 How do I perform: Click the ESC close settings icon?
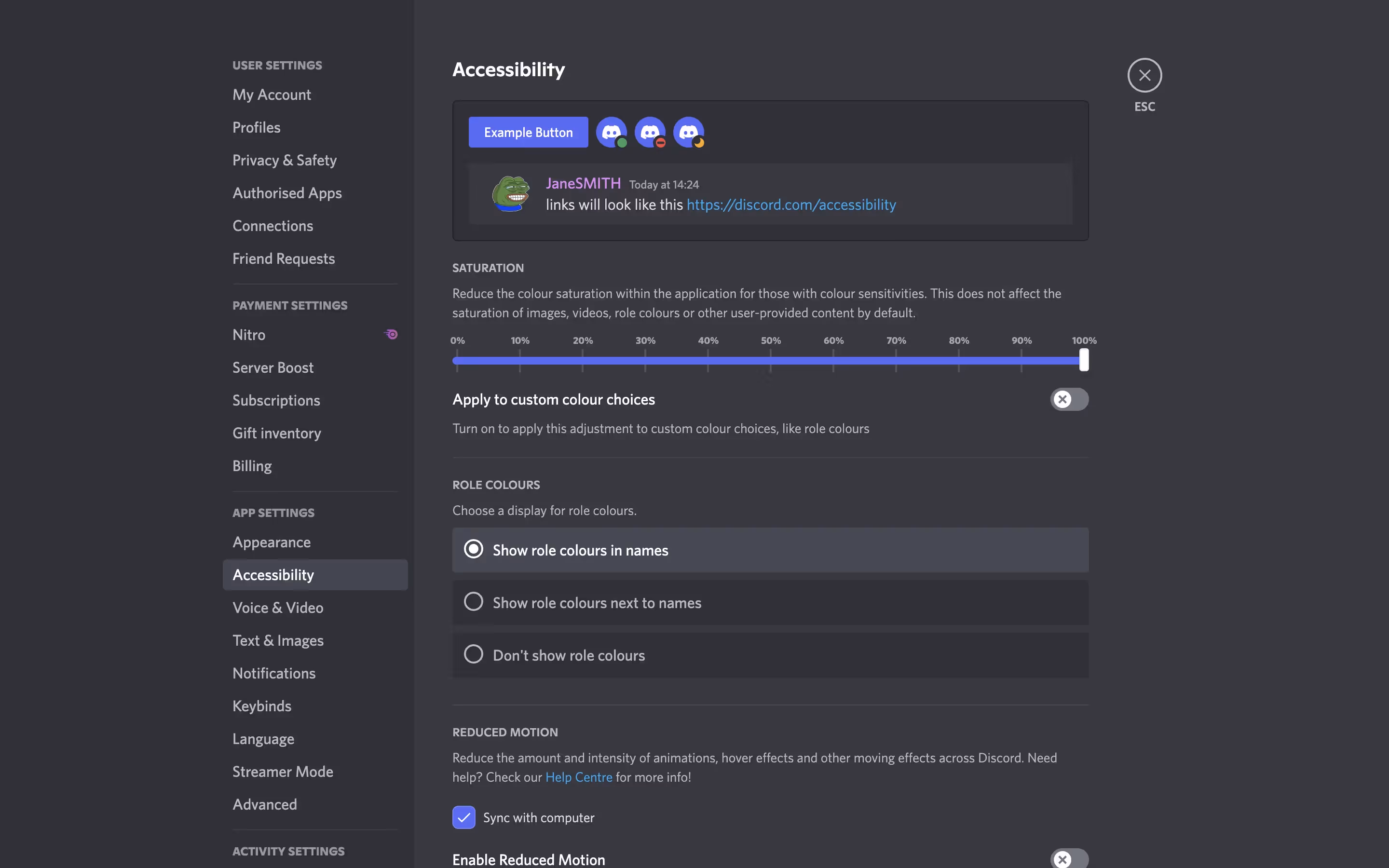[1144, 75]
